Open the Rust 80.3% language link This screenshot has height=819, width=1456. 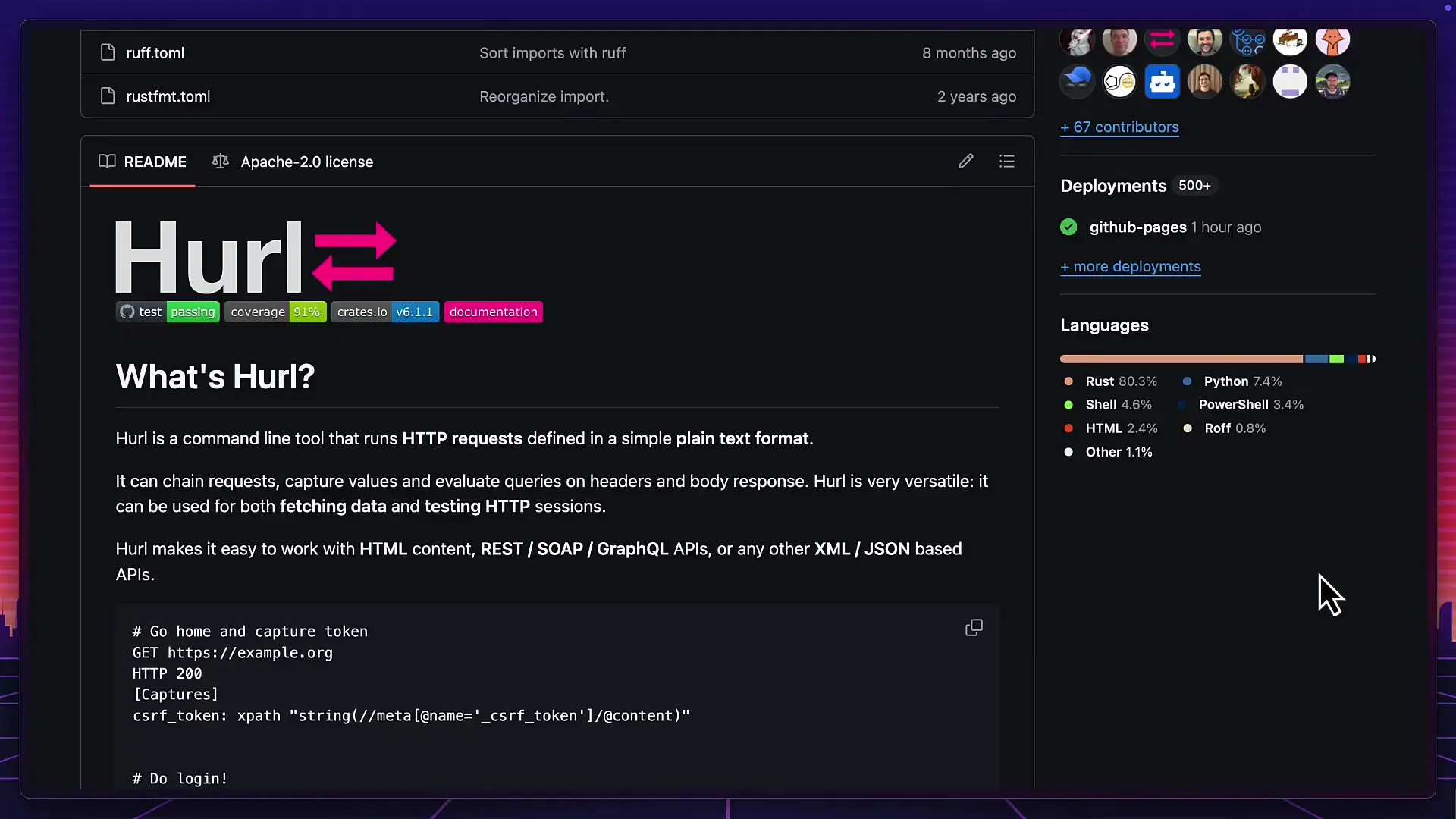click(1111, 381)
